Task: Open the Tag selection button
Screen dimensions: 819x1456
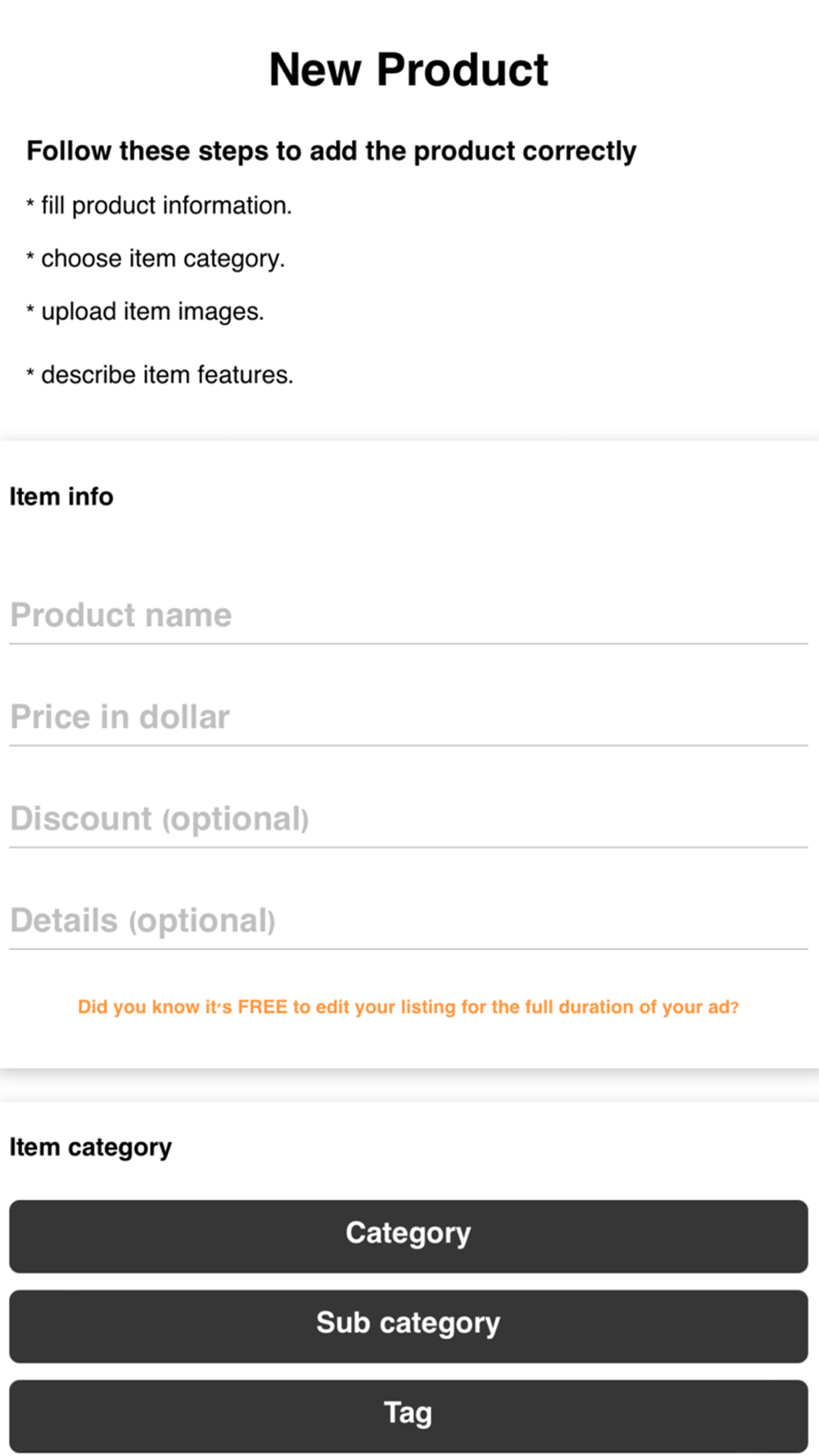Action: [x=408, y=1415]
